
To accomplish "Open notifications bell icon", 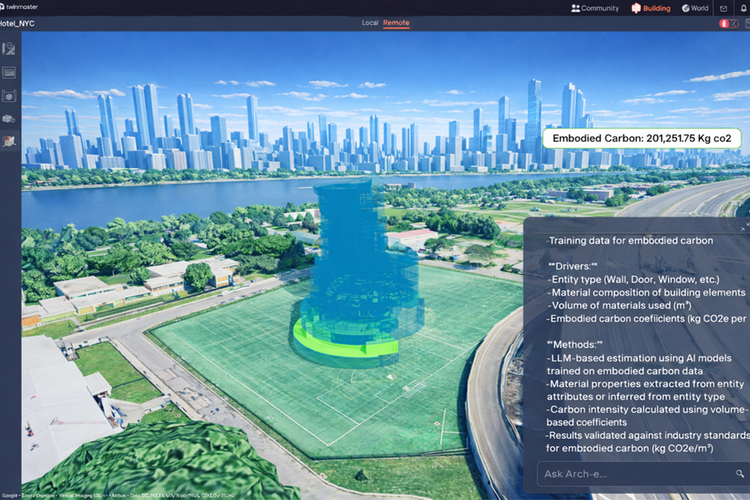I will pos(743,8).
